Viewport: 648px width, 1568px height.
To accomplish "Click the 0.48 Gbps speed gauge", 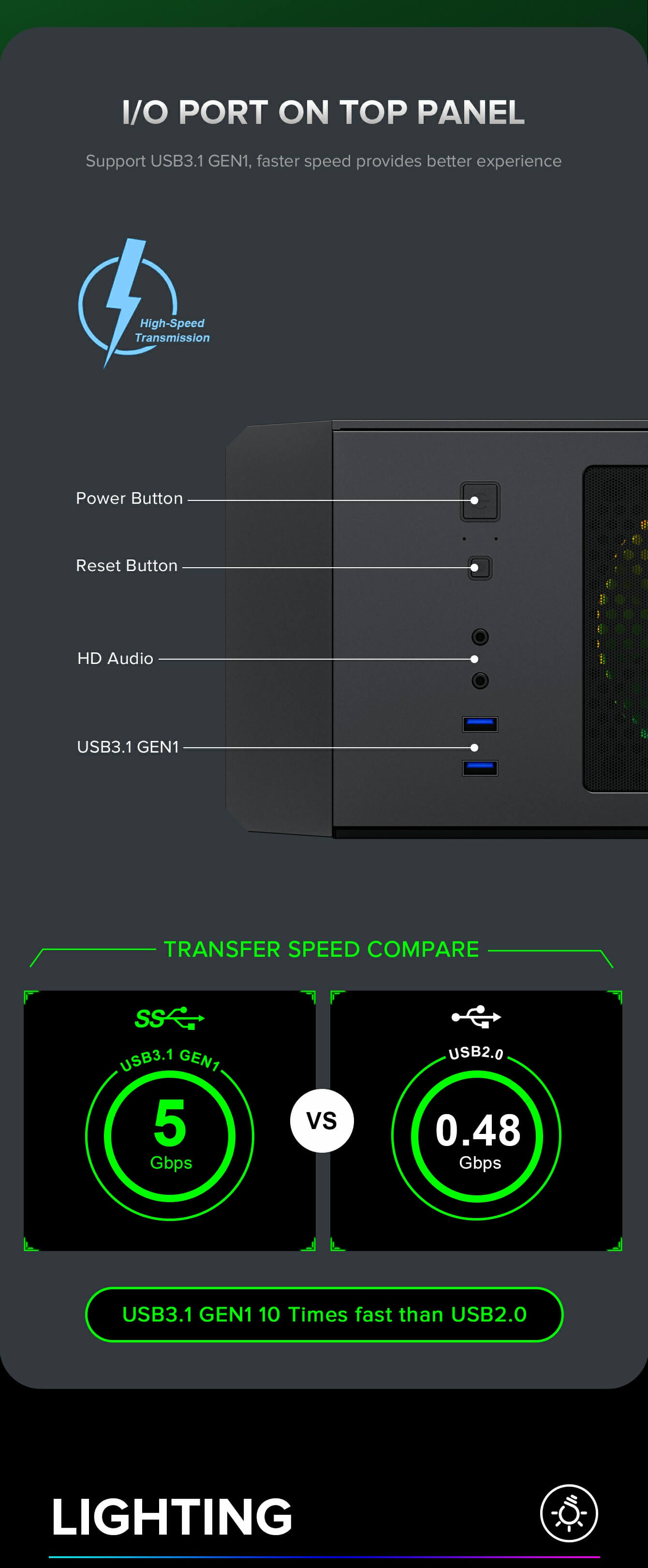I will (476, 1136).
